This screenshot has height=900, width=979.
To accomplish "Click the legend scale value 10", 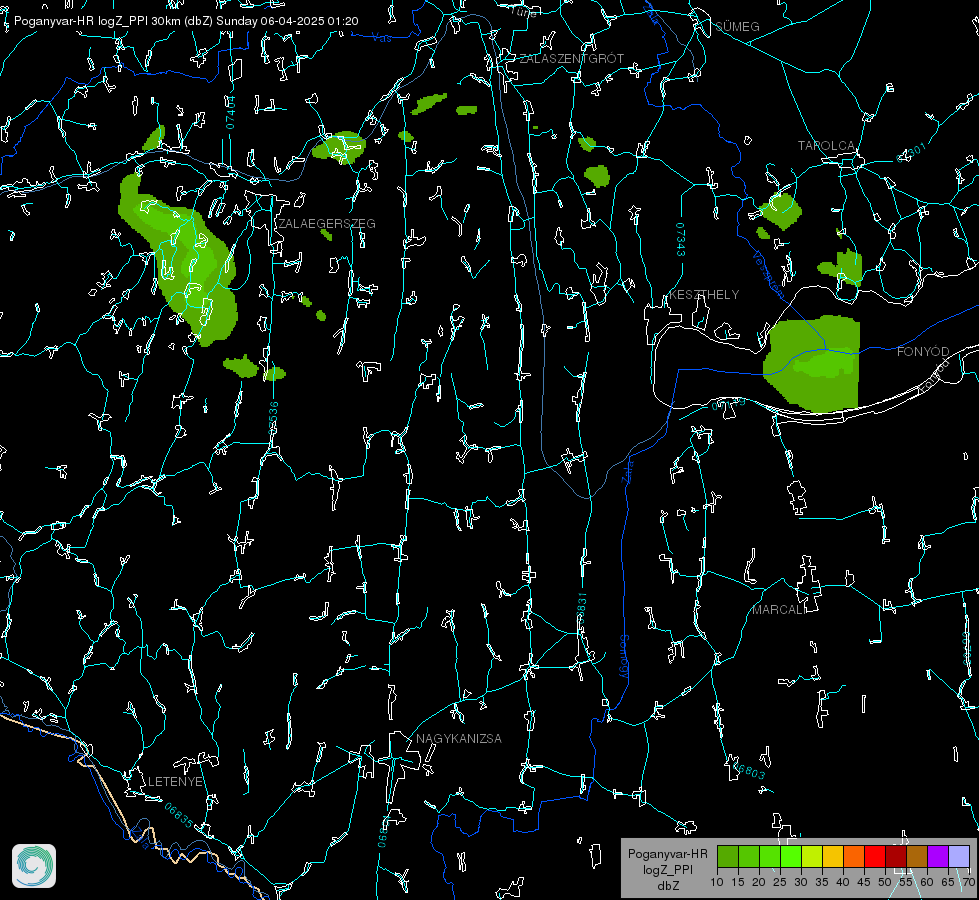I will 717,883.
